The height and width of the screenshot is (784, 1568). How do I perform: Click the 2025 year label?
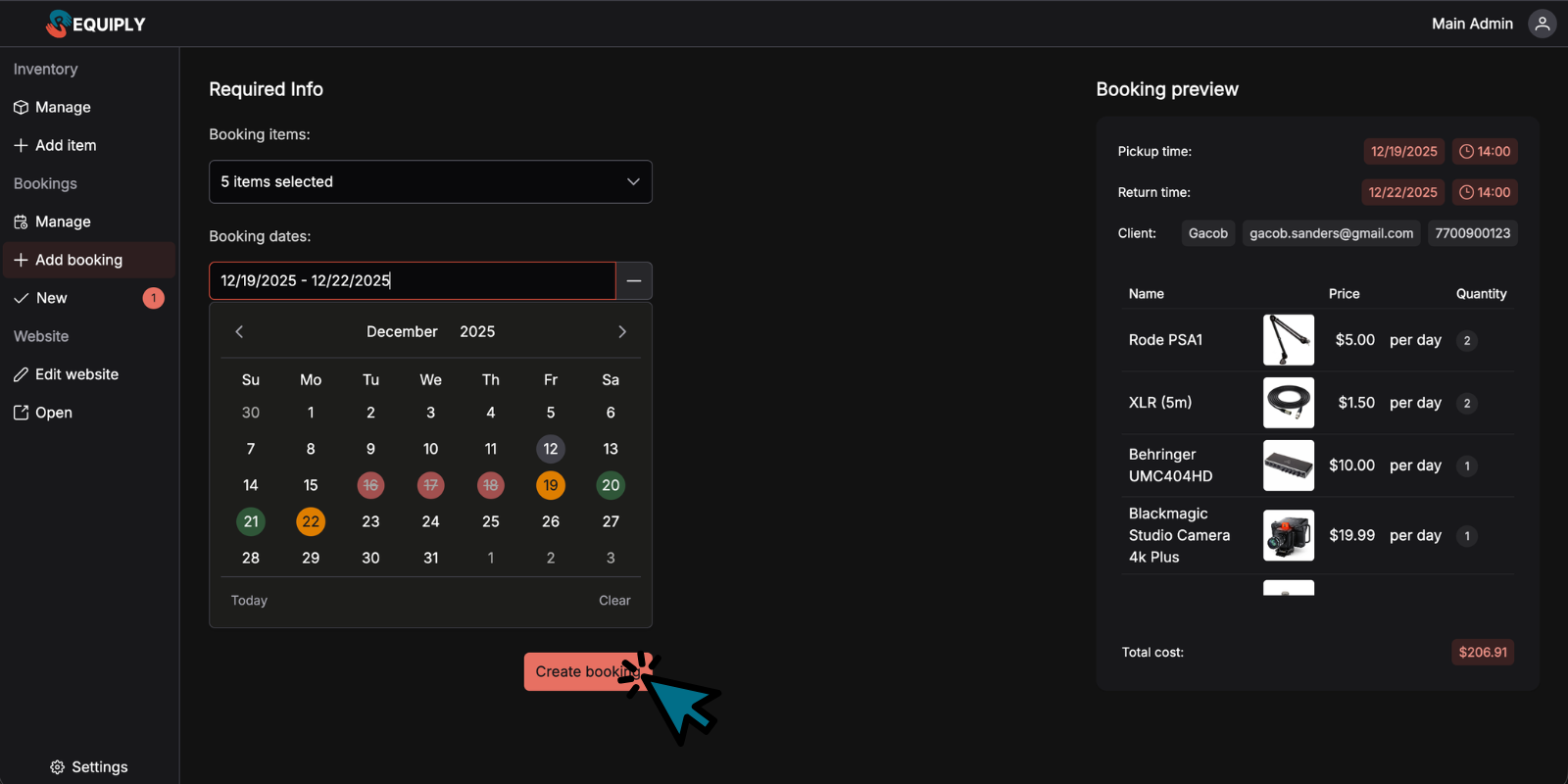pos(477,331)
